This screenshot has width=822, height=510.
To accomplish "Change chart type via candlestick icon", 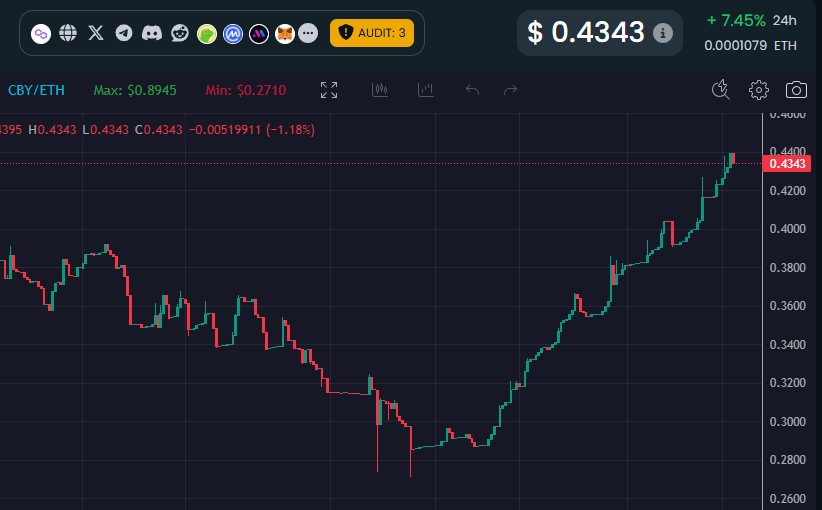I will (x=380, y=90).
